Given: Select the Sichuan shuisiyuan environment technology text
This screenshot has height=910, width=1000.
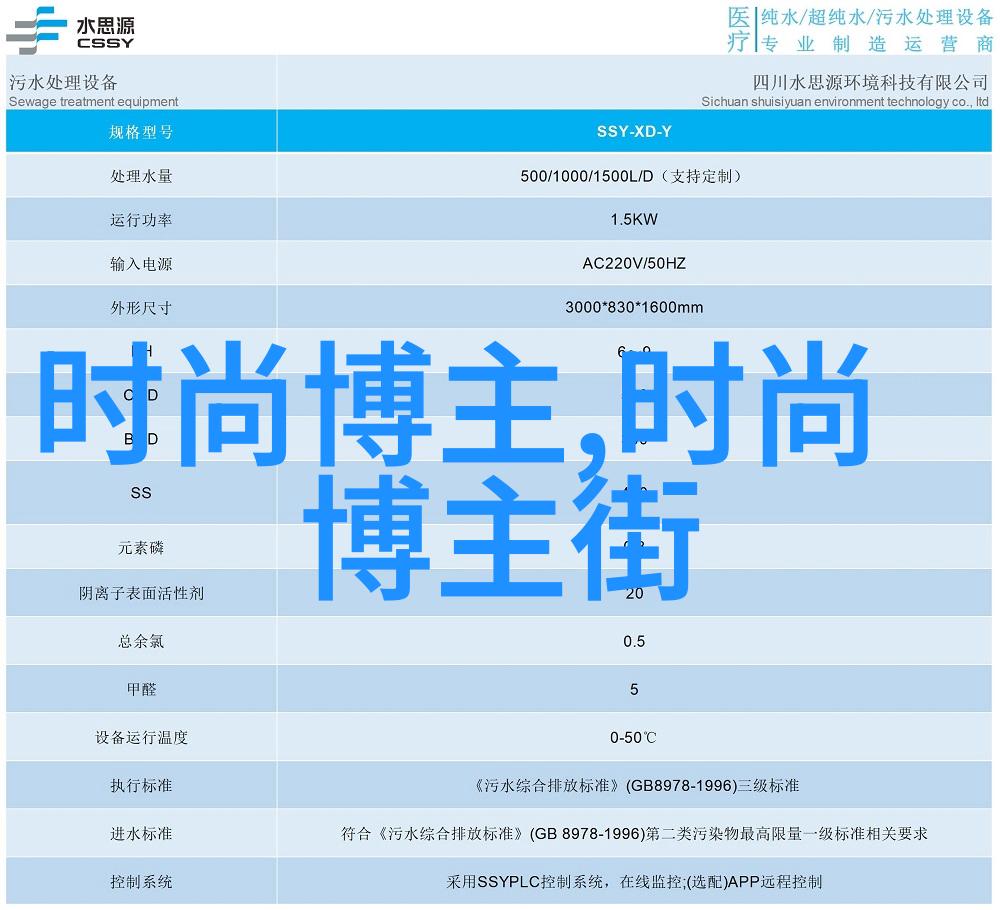Looking at the screenshot, I should [x=844, y=101].
